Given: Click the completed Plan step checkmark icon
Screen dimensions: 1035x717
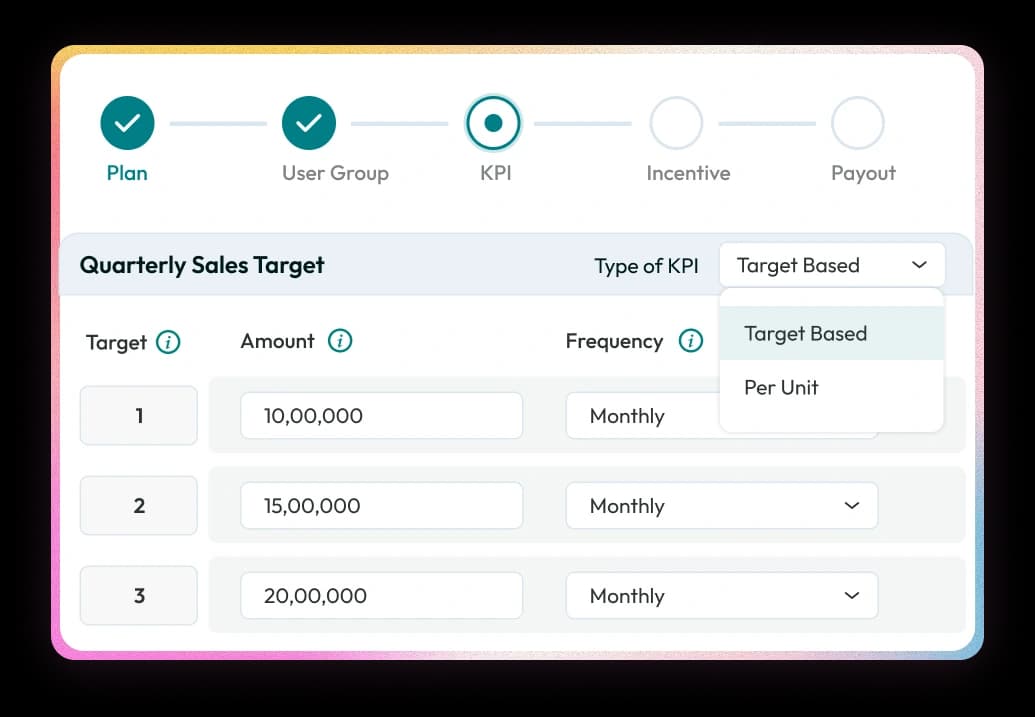Looking at the screenshot, I should pos(127,123).
